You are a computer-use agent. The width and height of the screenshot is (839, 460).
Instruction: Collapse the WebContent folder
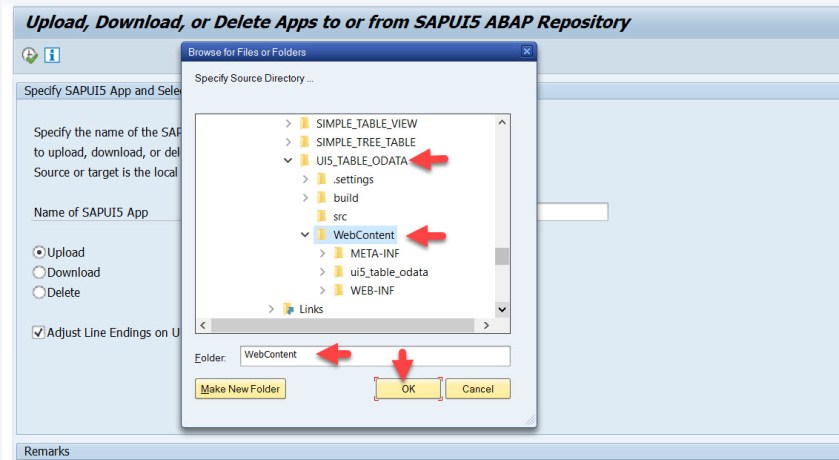305,235
